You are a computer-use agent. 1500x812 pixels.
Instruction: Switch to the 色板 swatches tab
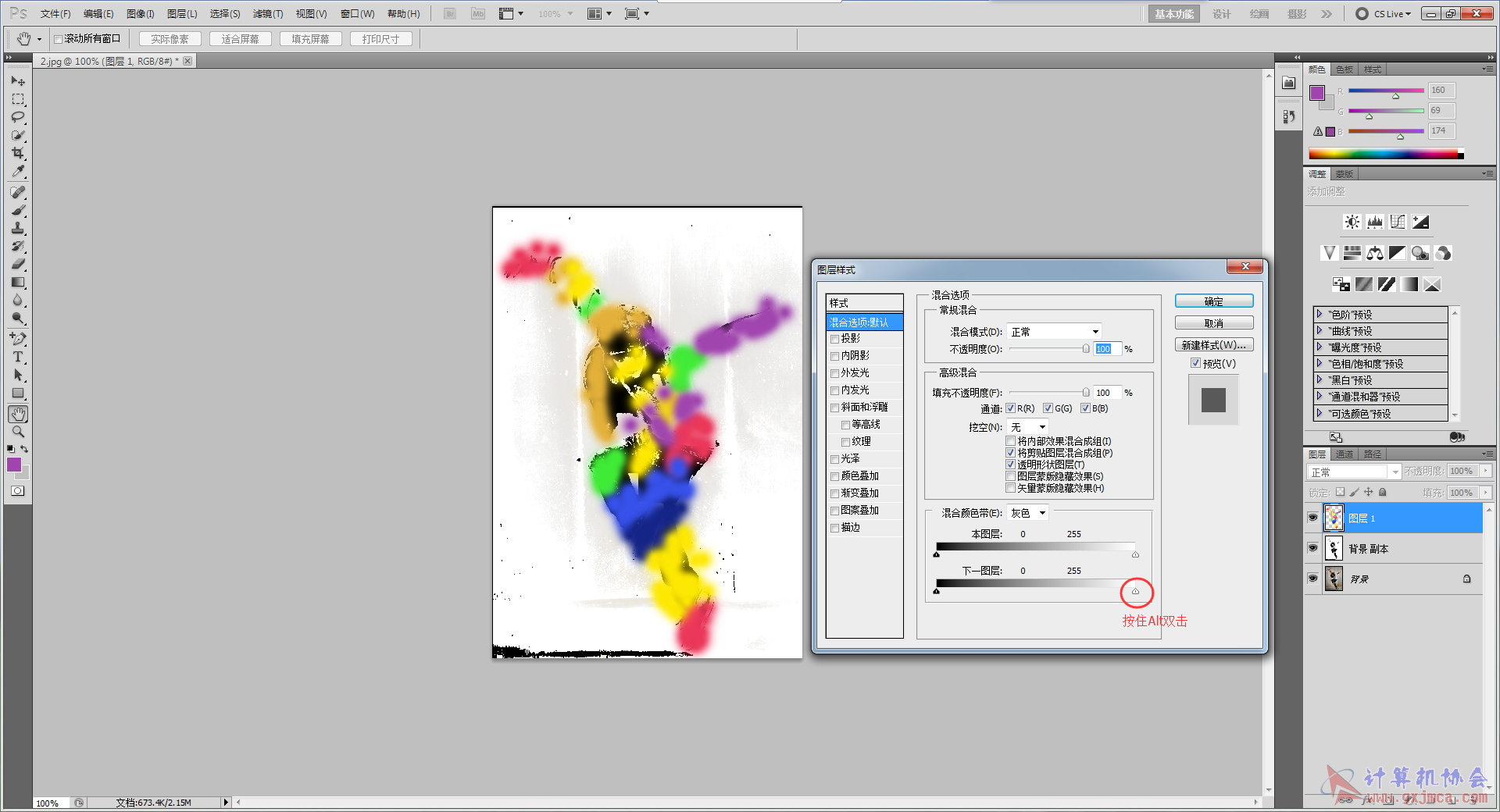[1345, 69]
